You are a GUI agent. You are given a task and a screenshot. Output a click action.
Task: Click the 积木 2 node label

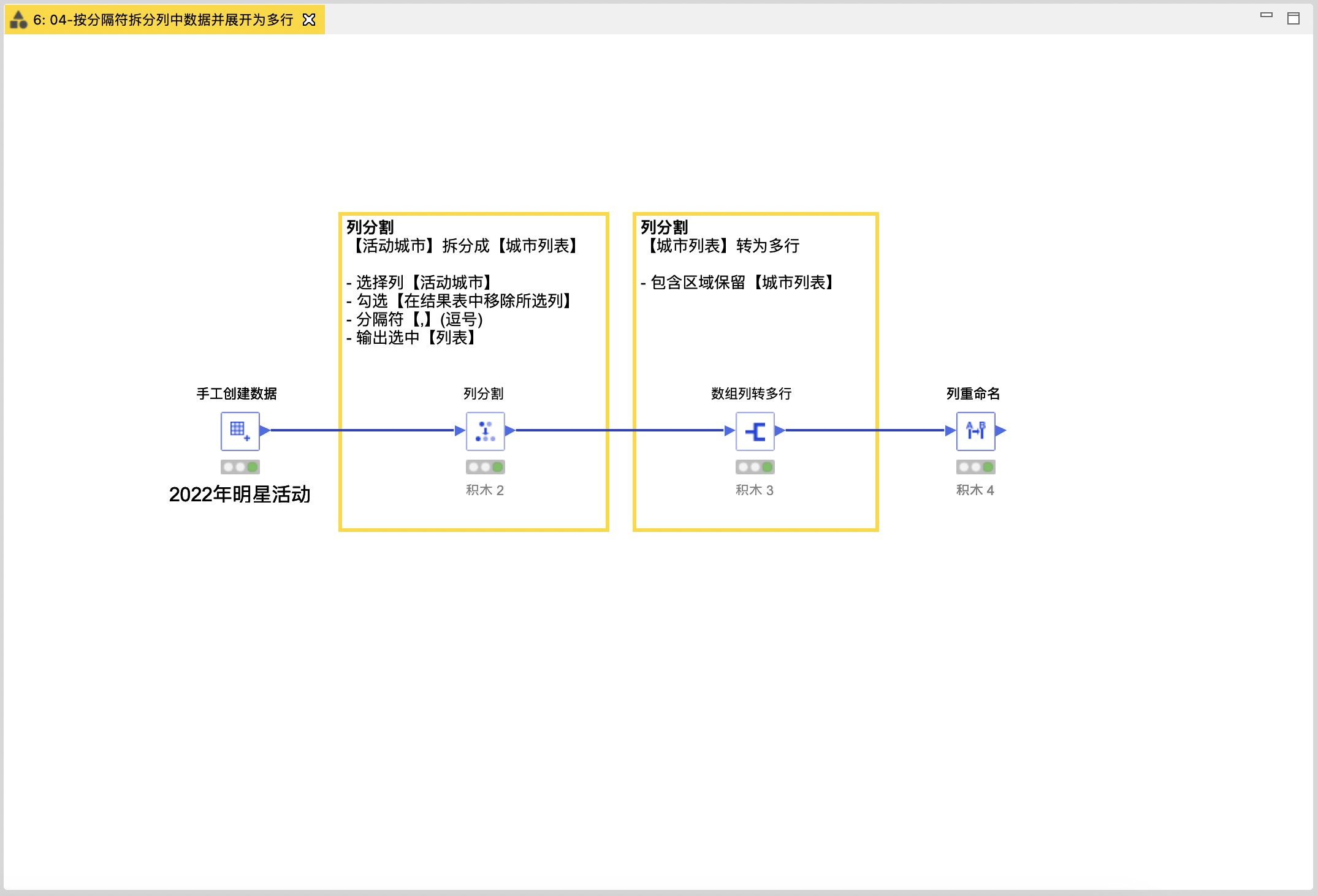[485, 490]
